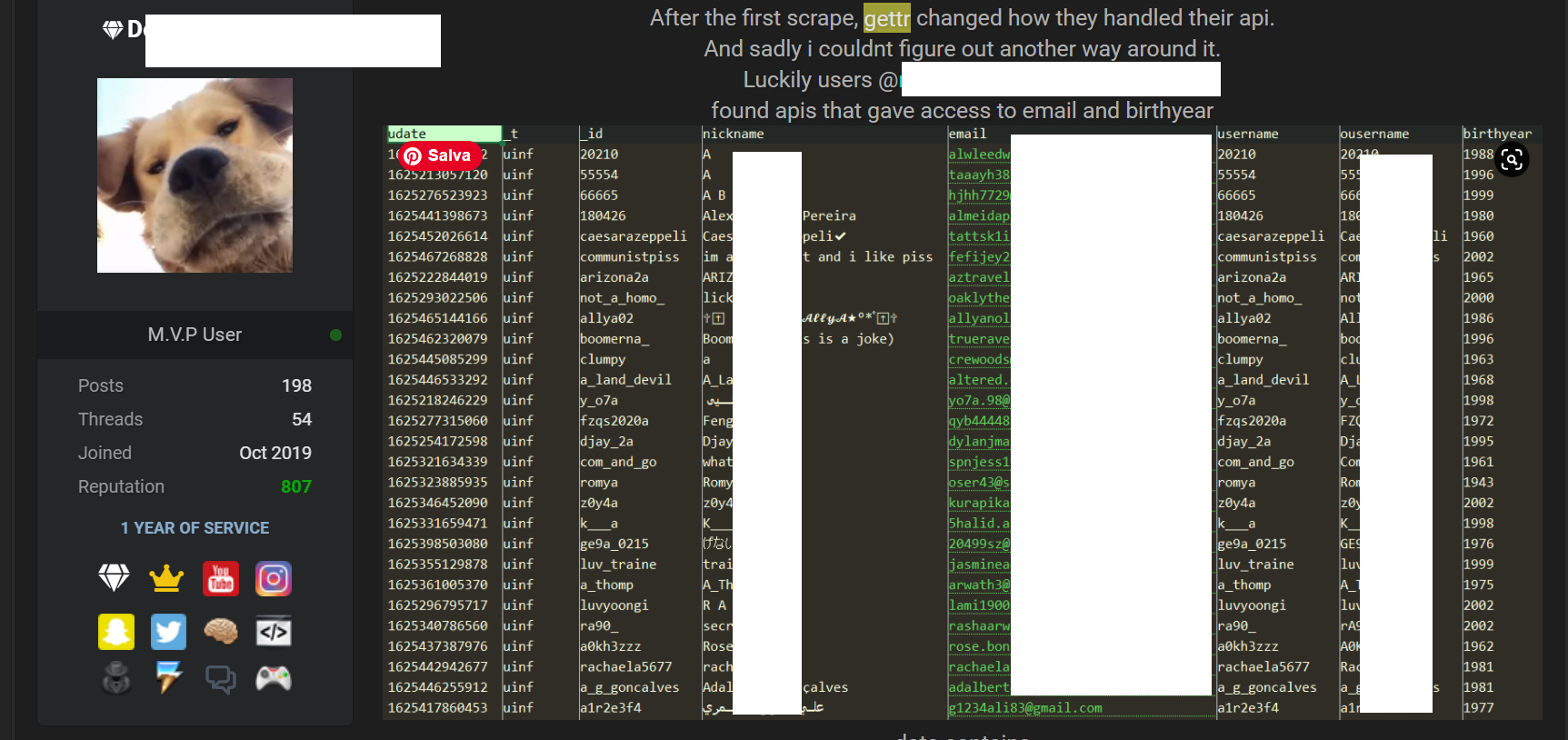Screen dimensions: 1568x740
Task: Click the chat bubbles badge icon
Action: [x=221, y=678]
